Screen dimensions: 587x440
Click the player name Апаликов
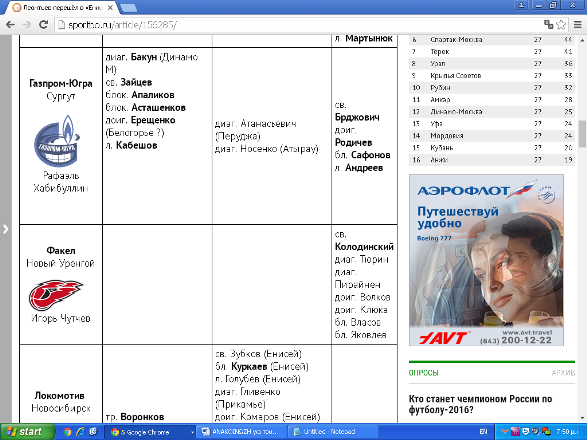(153, 95)
